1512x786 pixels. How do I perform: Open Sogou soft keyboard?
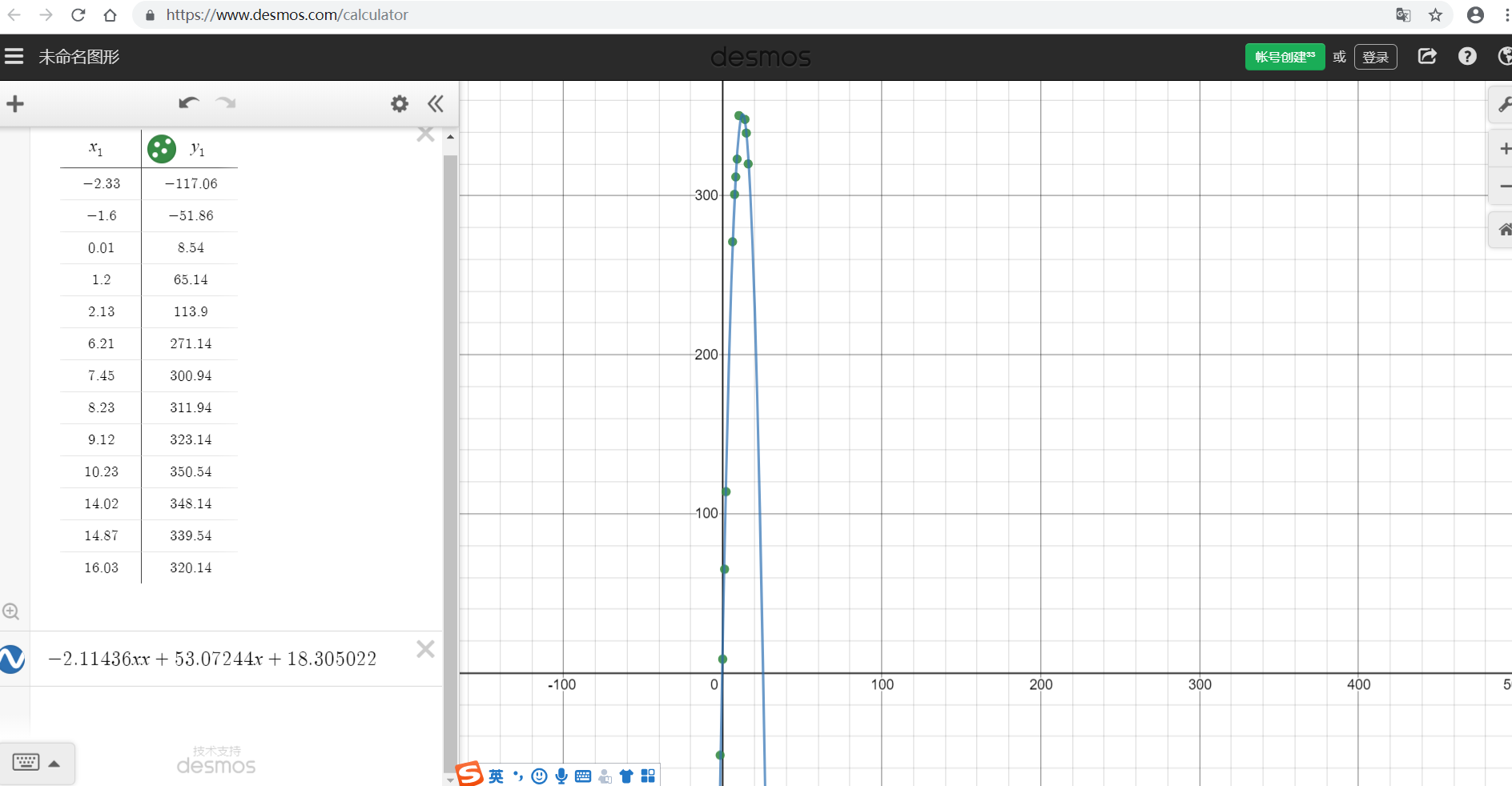tap(583, 776)
